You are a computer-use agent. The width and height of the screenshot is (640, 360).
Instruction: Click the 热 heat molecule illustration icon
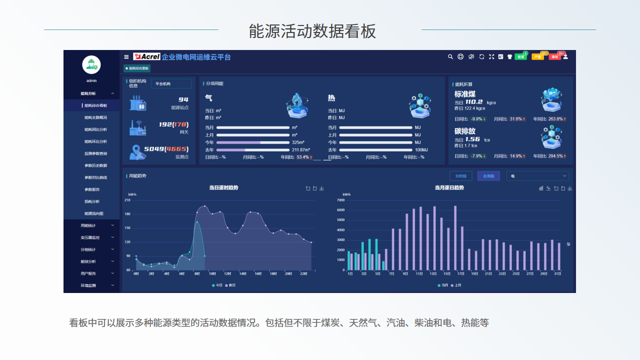point(420,105)
